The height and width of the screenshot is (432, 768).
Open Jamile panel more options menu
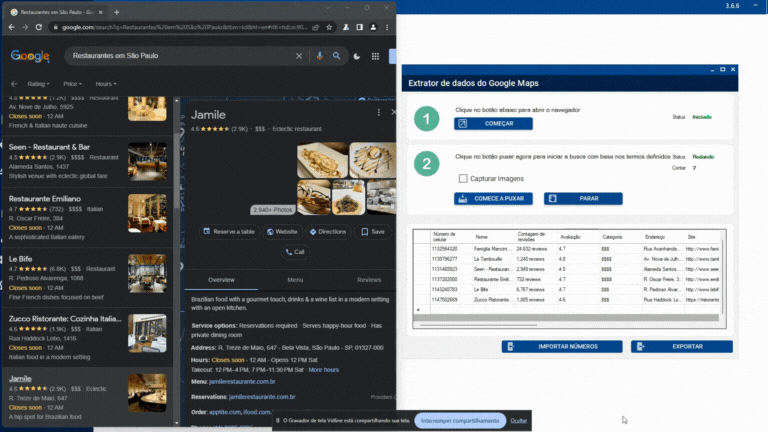click(379, 113)
